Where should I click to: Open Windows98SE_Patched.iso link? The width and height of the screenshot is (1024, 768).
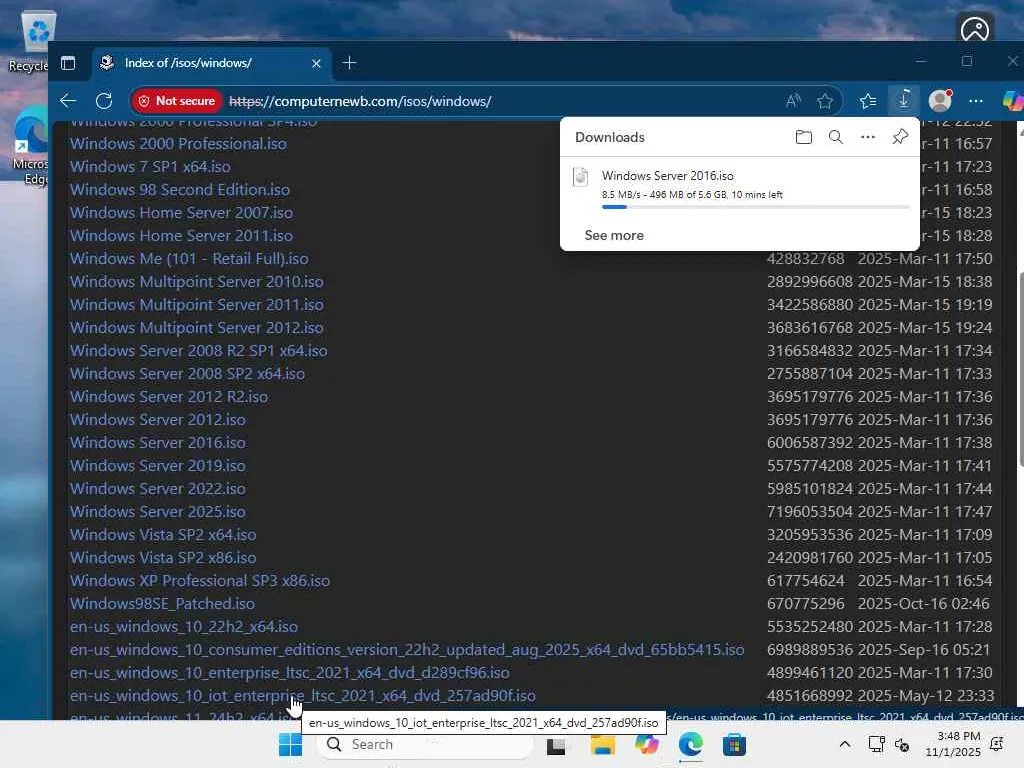163,603
